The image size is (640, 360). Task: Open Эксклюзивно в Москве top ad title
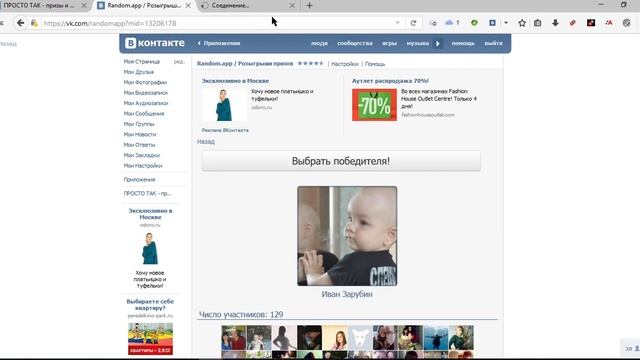pos(235,81)
